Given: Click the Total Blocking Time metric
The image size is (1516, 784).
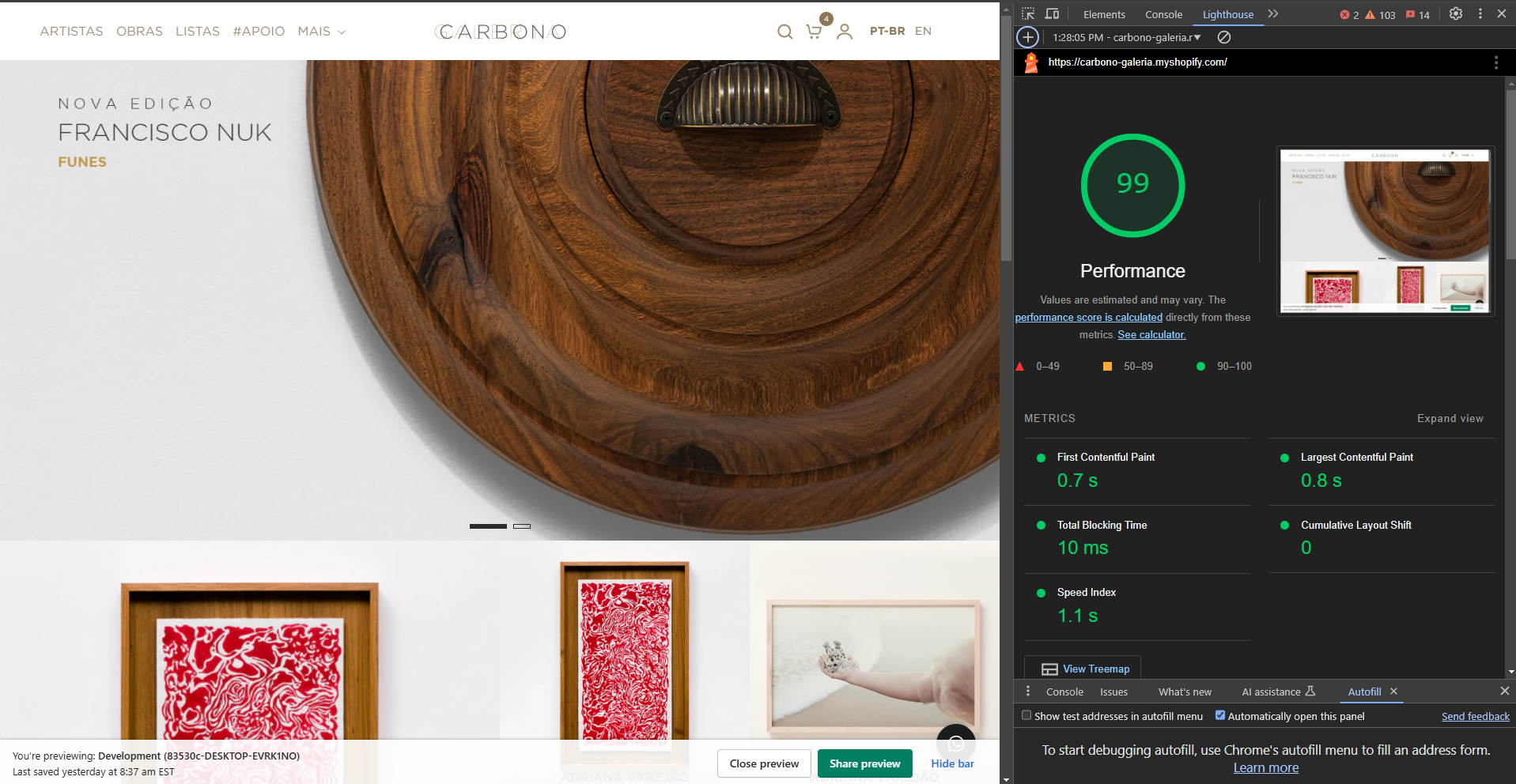Looking at the screenshot, I should tap(1137, 539).
